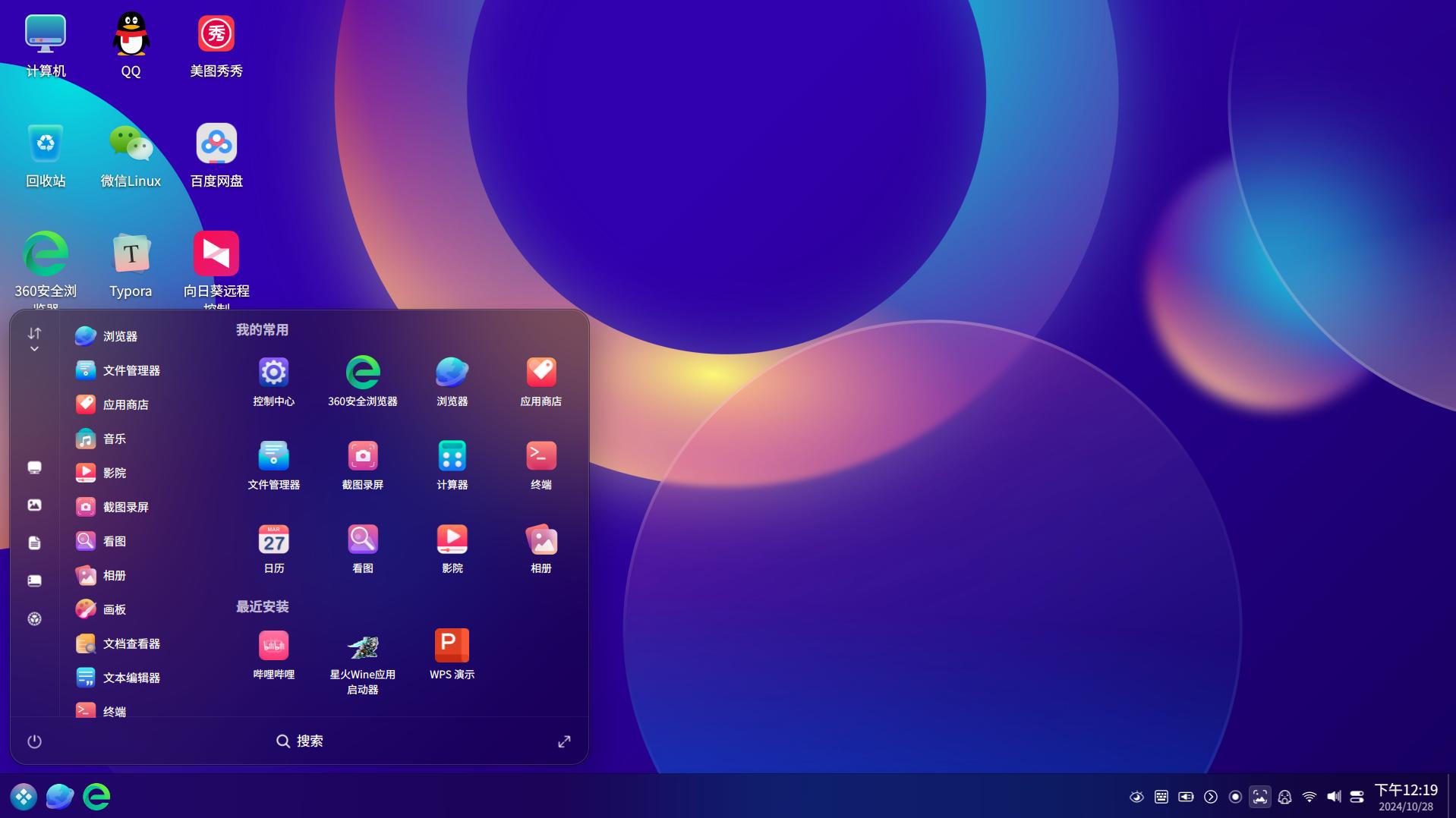Open 美图秀秀 desktop icon
This screenshot has width=1456, height=818.
point(216,45)
